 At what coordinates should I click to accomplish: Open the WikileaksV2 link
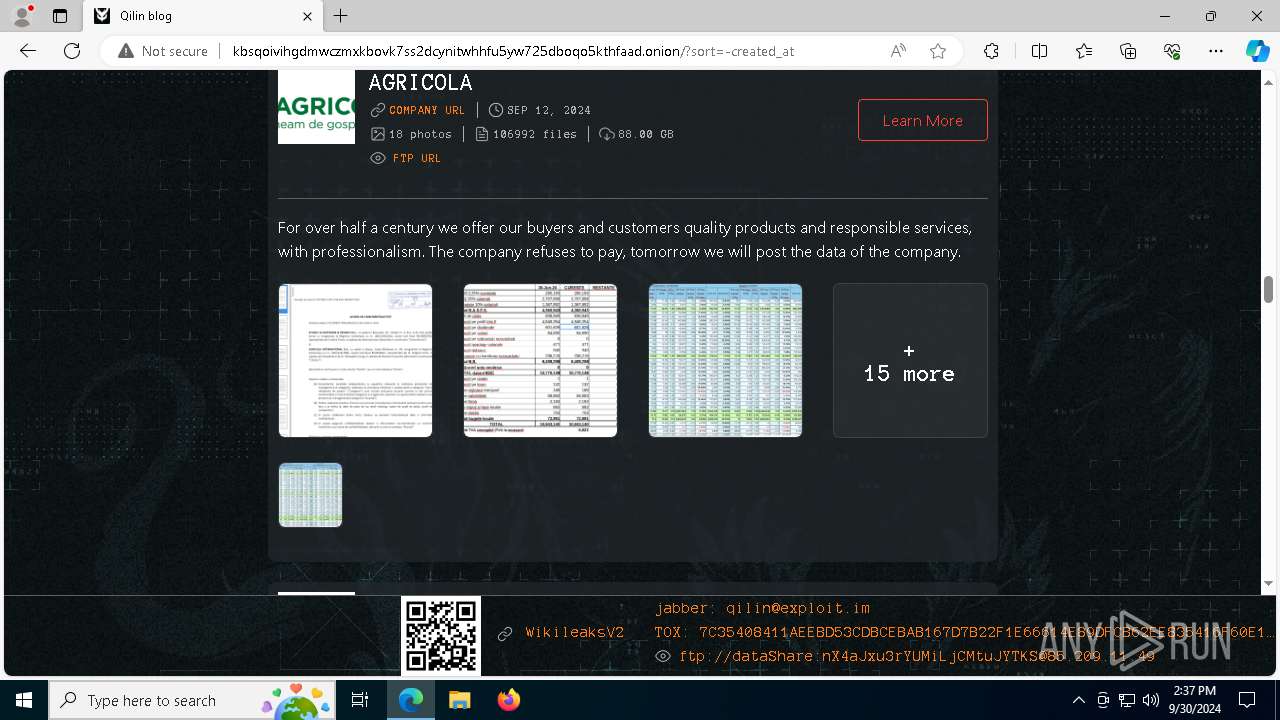[x=575, y=632]
